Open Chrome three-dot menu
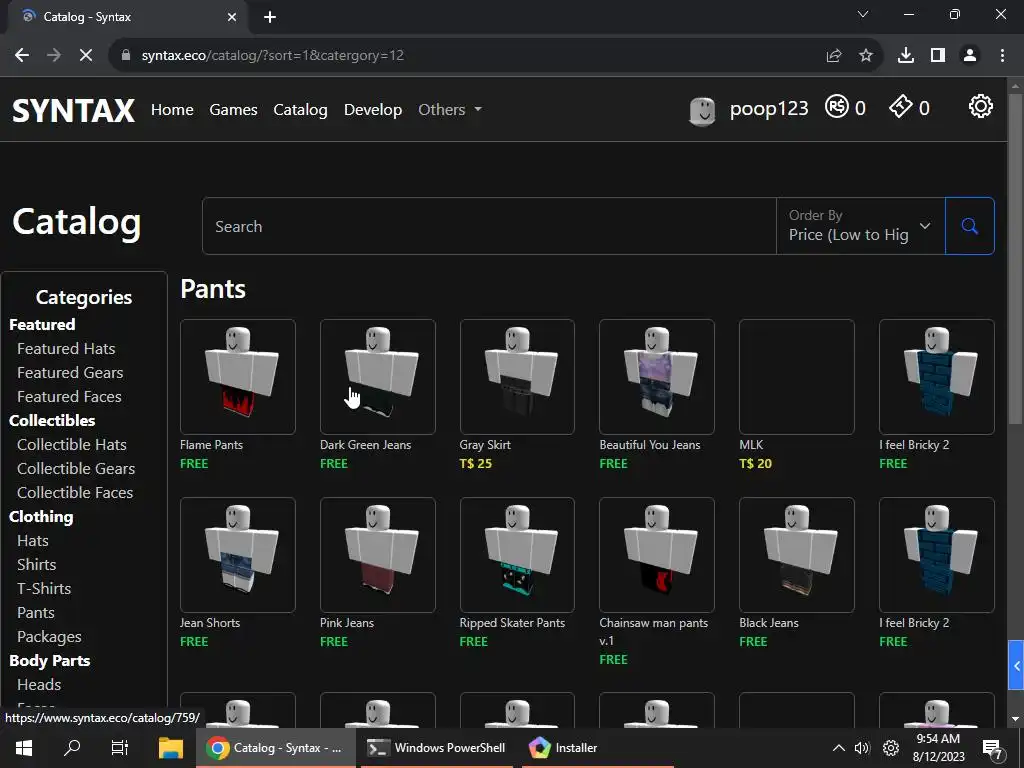 point(1002,56)
